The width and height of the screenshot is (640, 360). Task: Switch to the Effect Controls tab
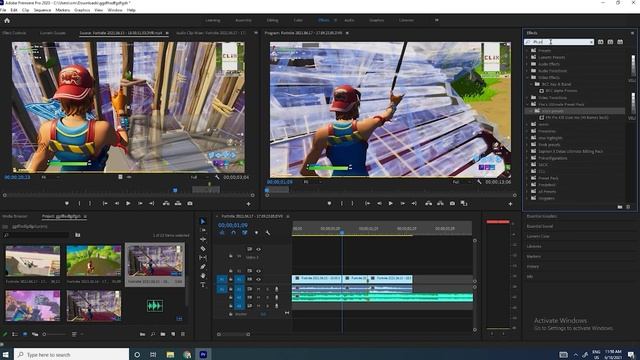pyautogui.click(x=14, y=33)
